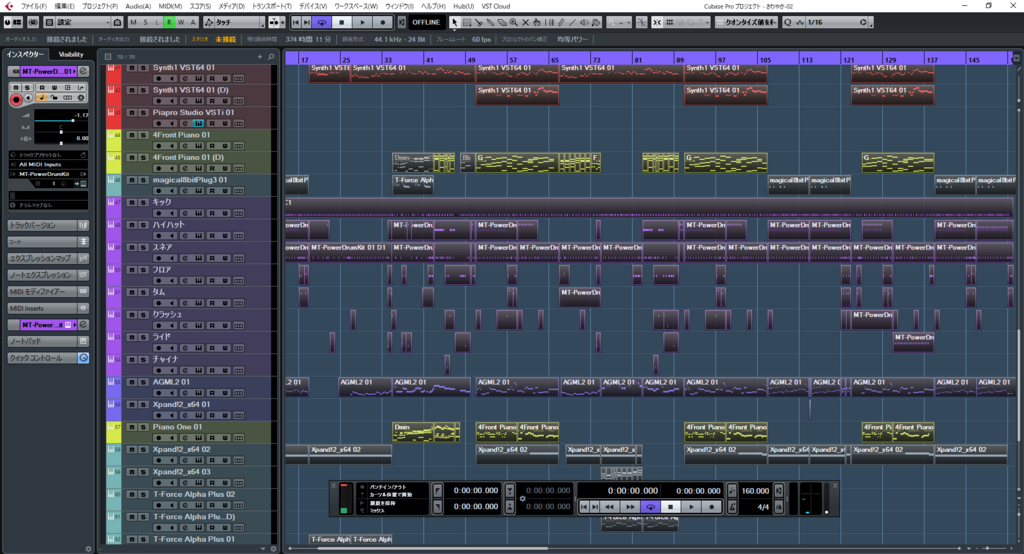Open the MIDI(M) menu
Screen dimensions: 1024x554
click(170, 6)
